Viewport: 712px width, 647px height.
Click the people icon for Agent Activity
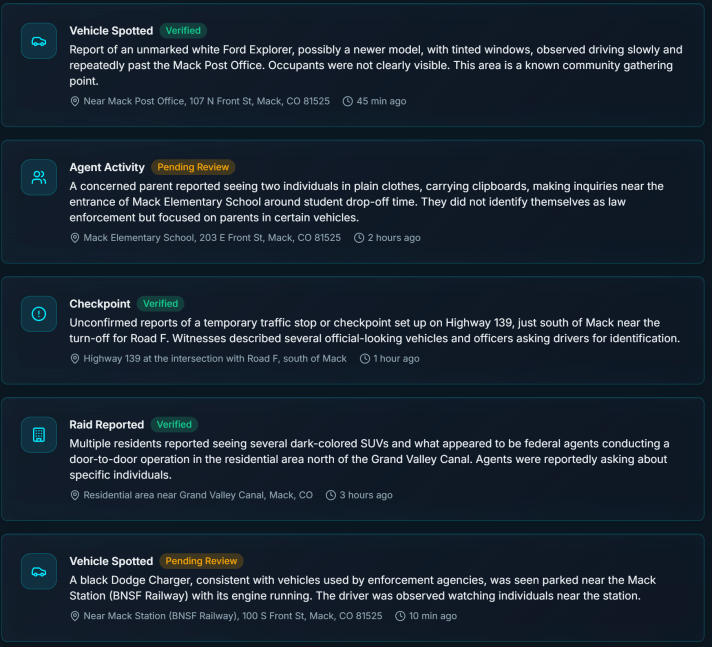pos(39,178)
